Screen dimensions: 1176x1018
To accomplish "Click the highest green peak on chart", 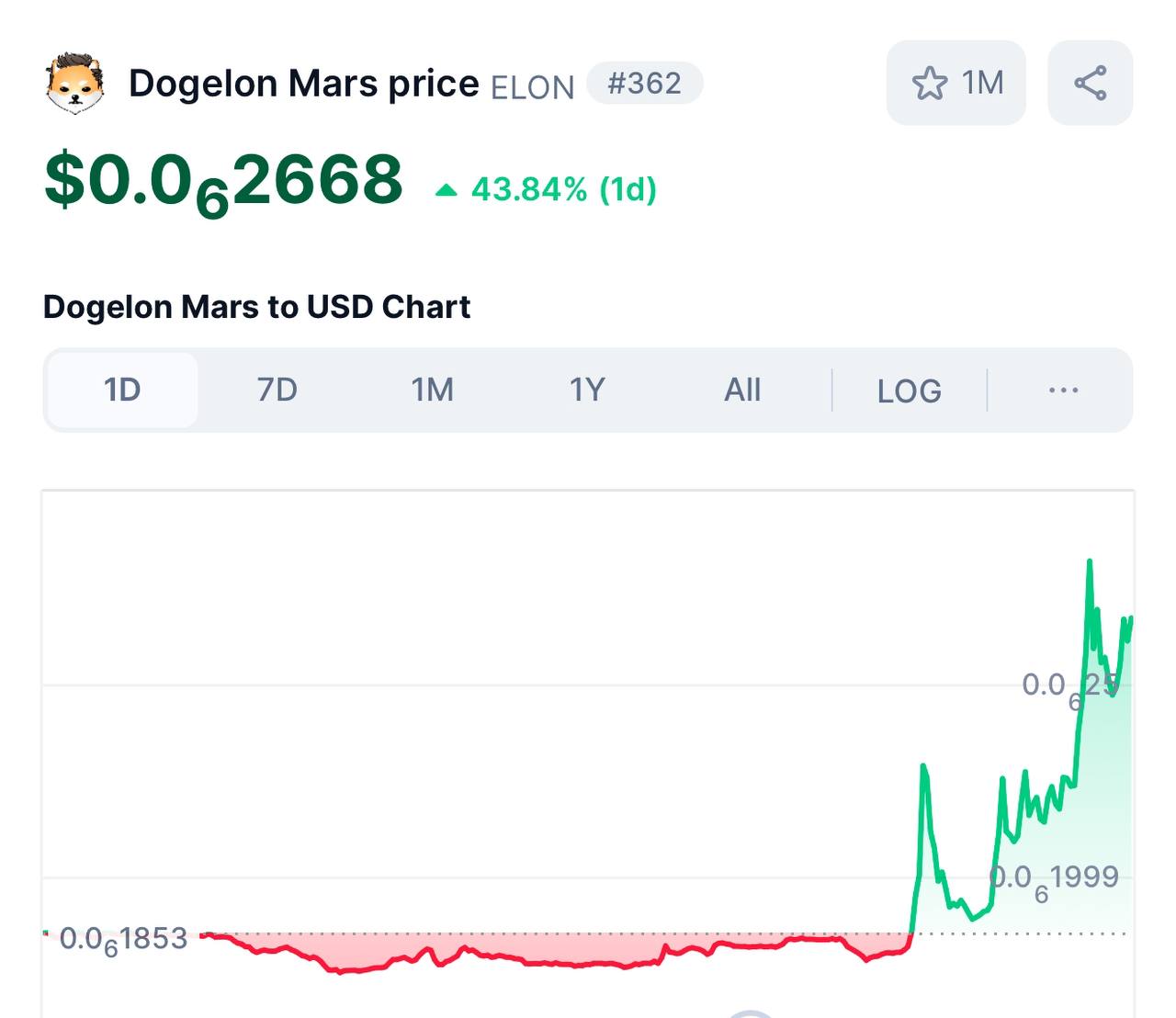I will point(1090,561).
